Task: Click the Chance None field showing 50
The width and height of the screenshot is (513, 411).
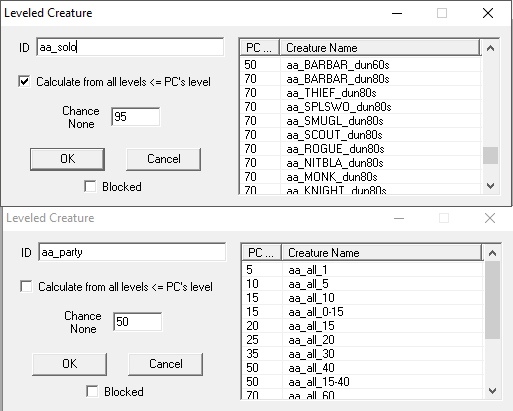Action: (x=138, y=322)
